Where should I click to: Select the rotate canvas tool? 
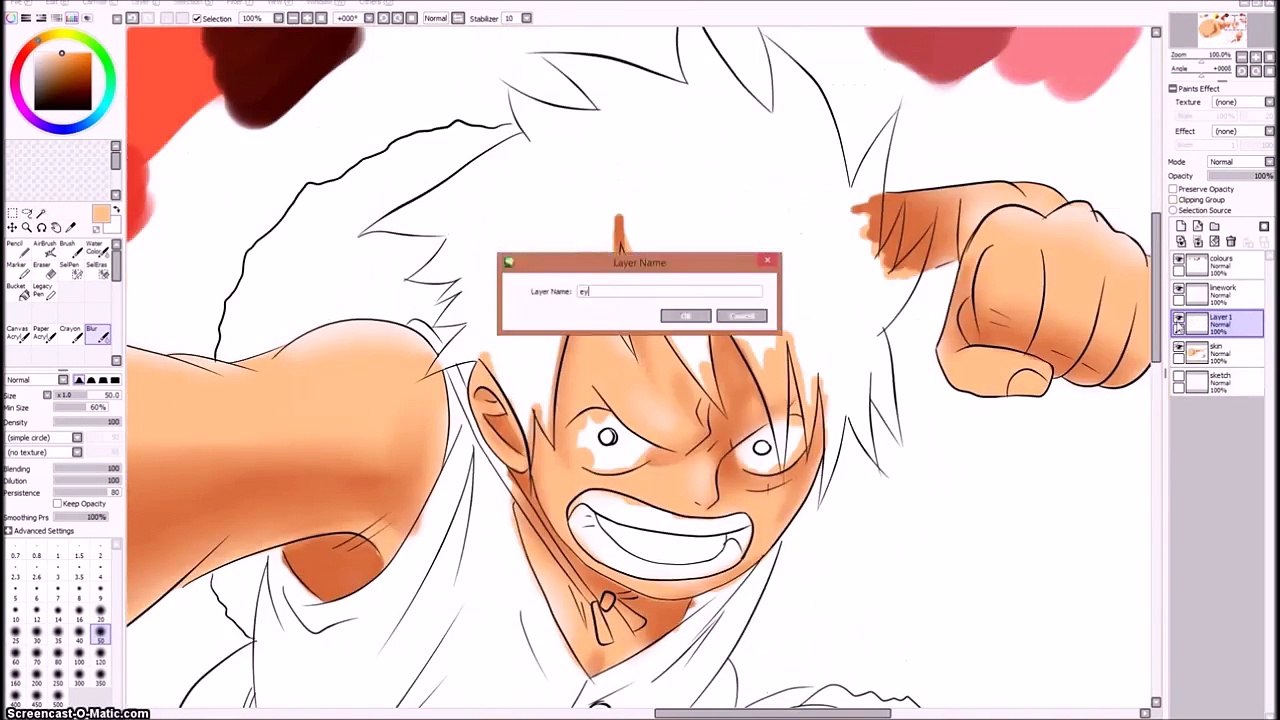[x=41, y=228]
